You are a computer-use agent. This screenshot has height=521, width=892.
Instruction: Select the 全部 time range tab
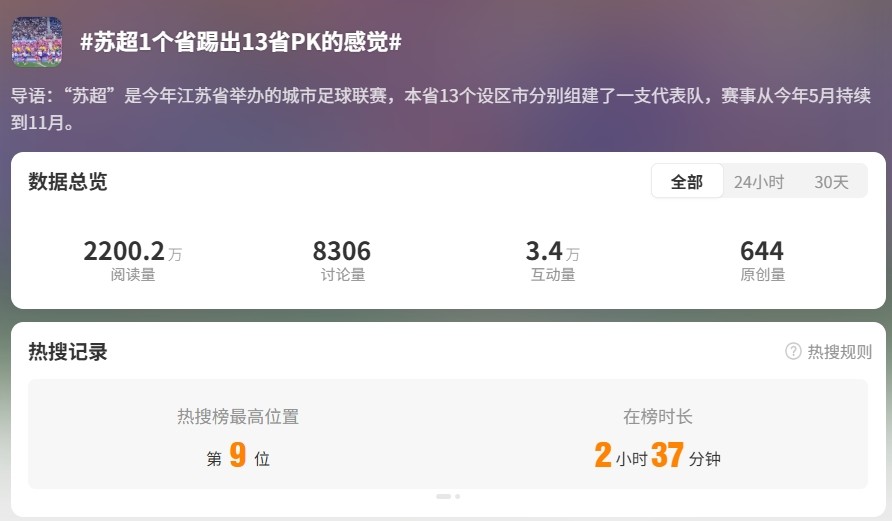(687, 181)
